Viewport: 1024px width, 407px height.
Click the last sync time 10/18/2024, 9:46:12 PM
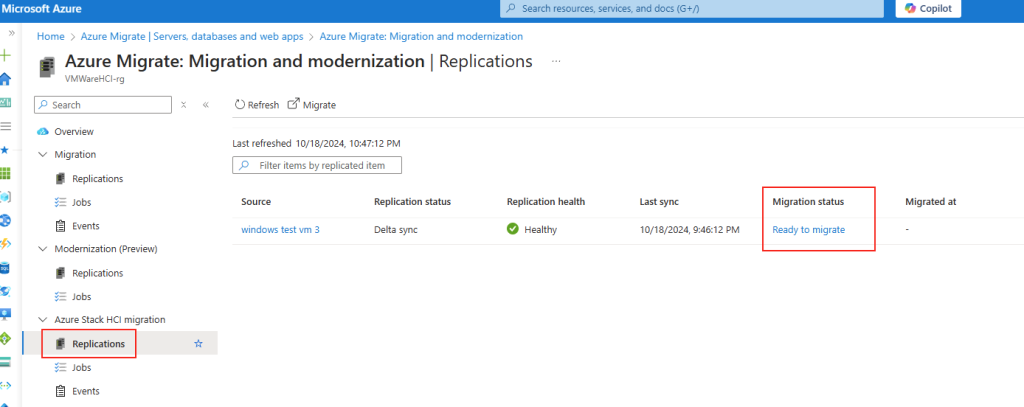pyautogui.click(x=690, y=229)
